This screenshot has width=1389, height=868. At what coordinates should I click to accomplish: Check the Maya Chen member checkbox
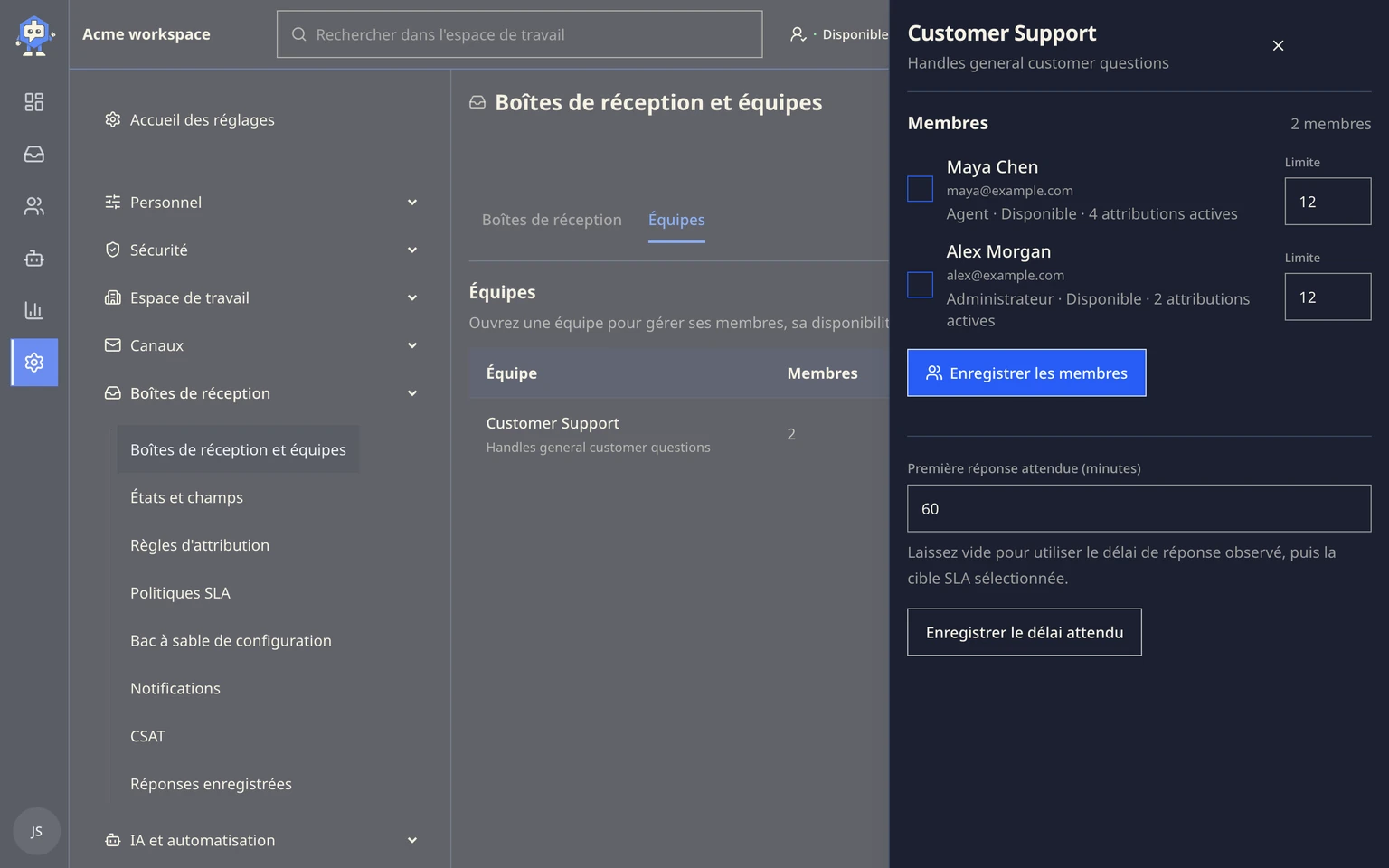920,189
